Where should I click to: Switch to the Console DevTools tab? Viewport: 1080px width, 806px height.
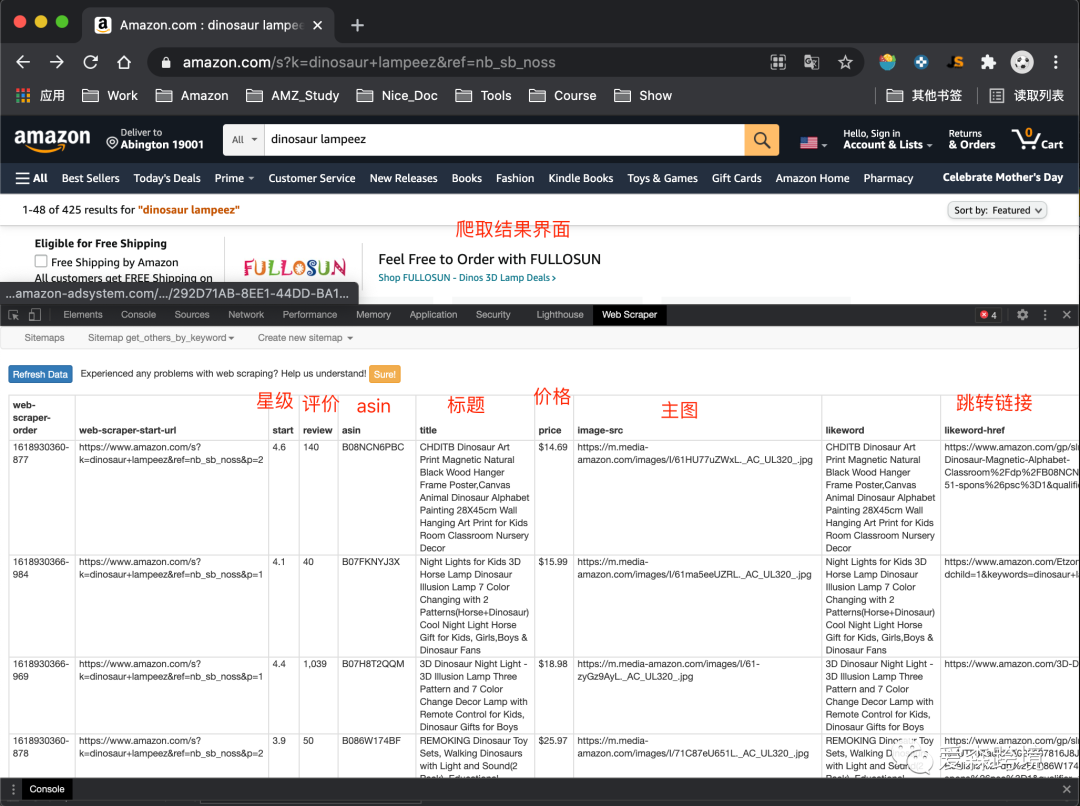pos(138,315)
